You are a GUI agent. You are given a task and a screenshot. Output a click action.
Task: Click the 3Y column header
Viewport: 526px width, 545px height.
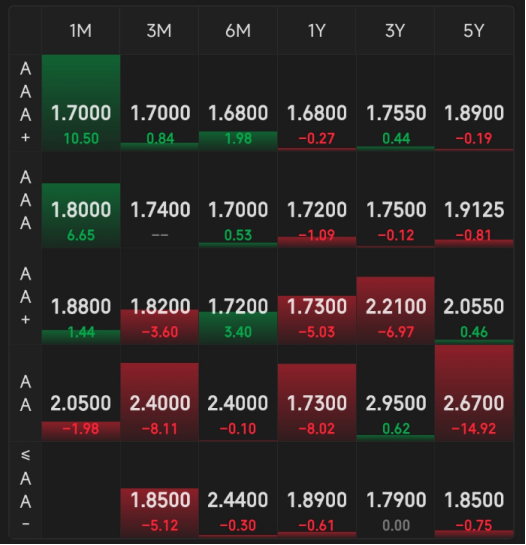click(395, 31)
